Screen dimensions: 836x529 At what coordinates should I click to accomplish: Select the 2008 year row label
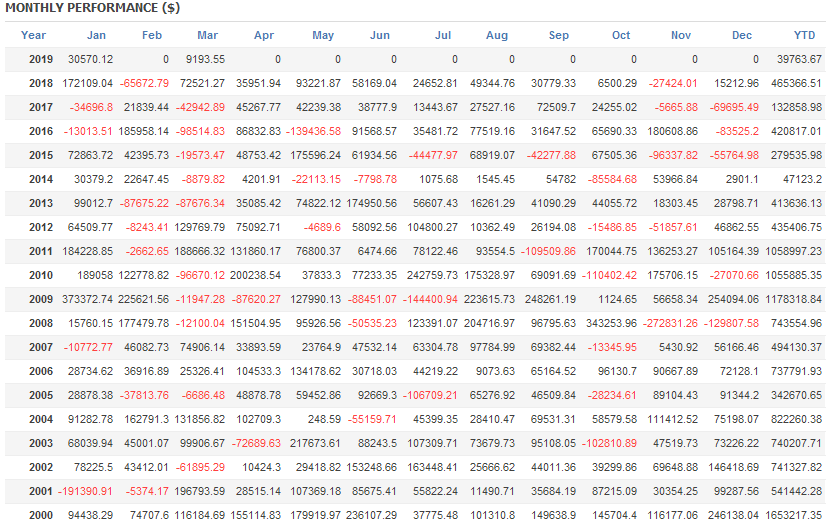(41, 323)
